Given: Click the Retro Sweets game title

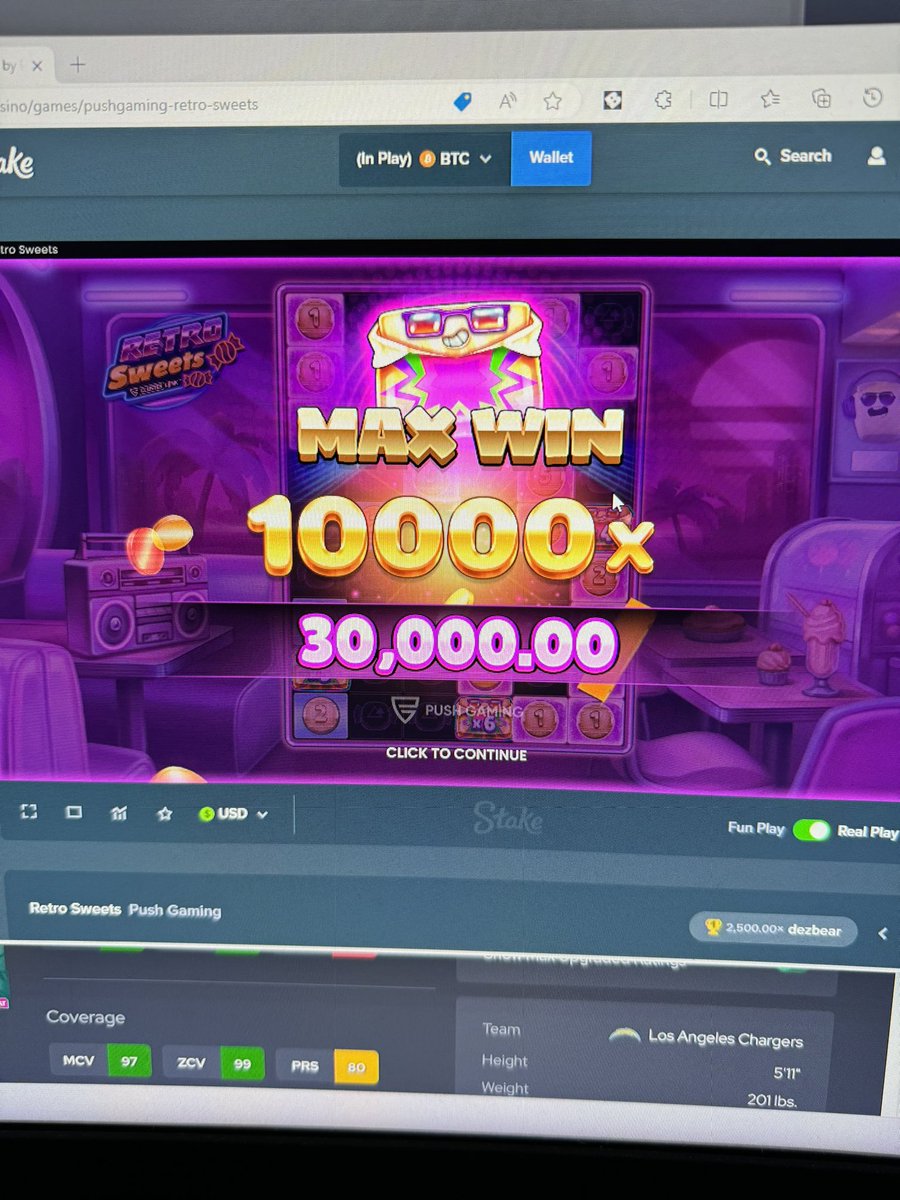Looking at the screenshot, I should pos(75,909).
